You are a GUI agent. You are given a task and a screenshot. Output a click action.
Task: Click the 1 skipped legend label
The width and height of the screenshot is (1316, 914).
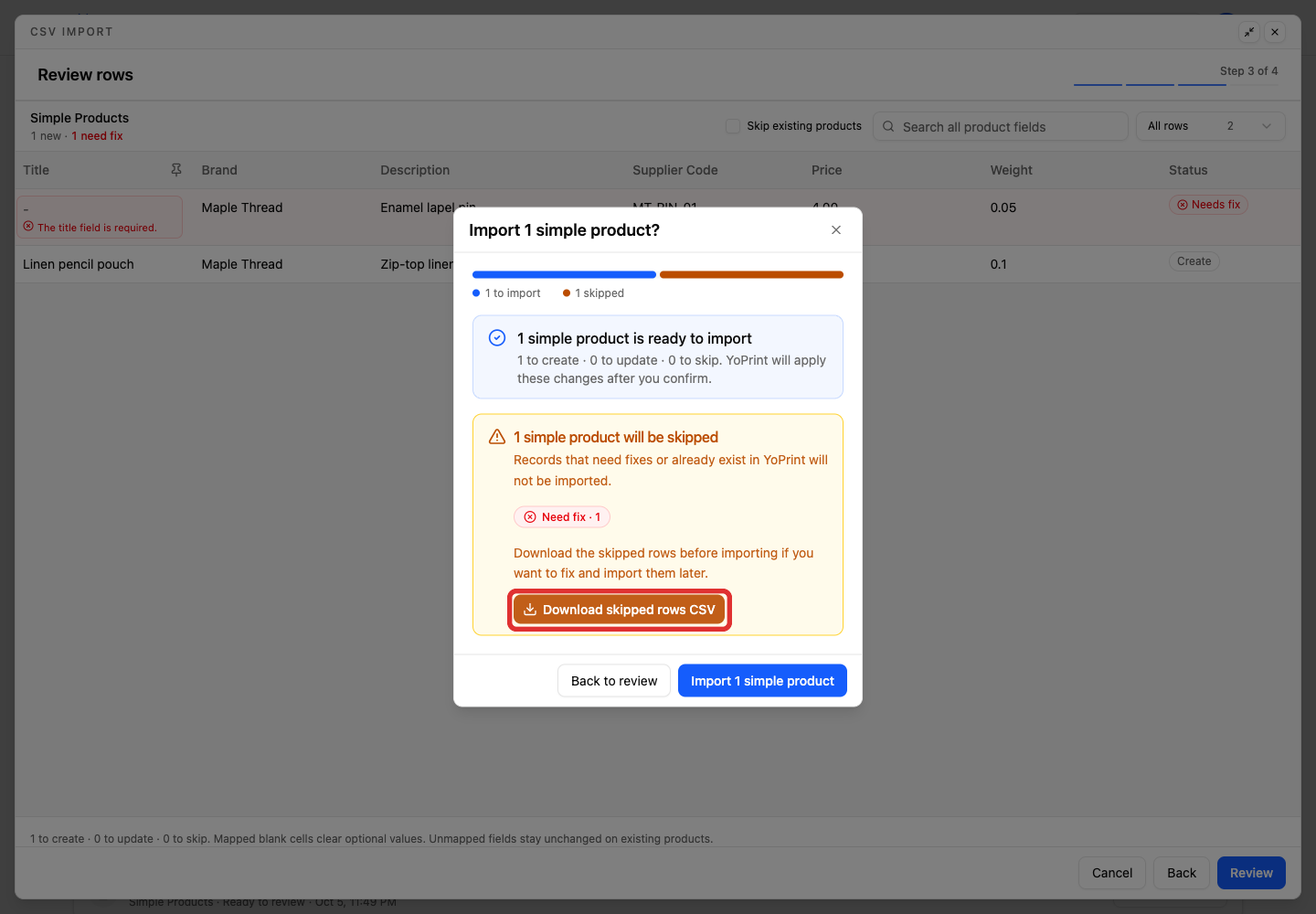tap(600, 293)
